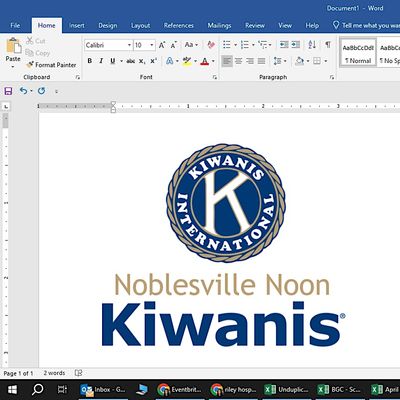Open the highlight color dropdown arrow
This screenshot has height=400, width=400.
195,61
